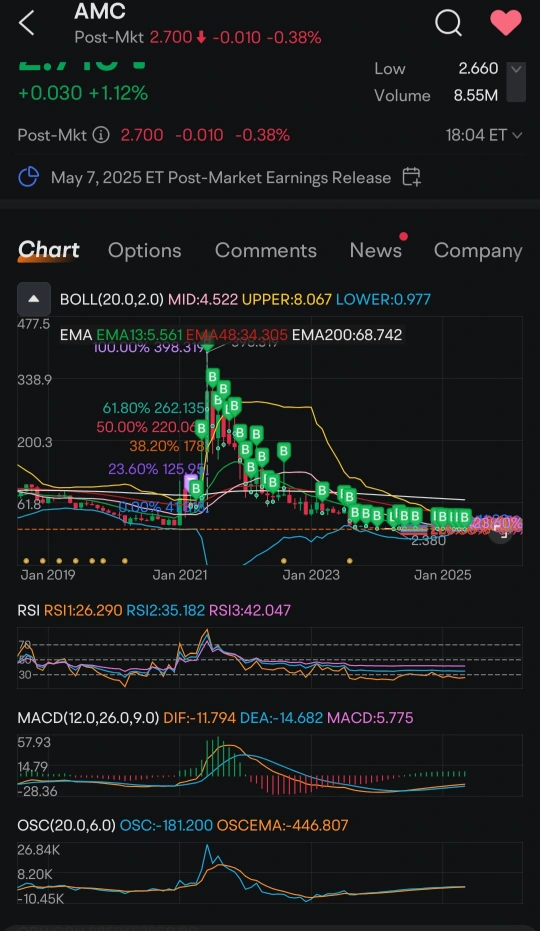Open the News tab
Image resolution: width=540 pixels, height=931 pixels.
coord(375,250)
